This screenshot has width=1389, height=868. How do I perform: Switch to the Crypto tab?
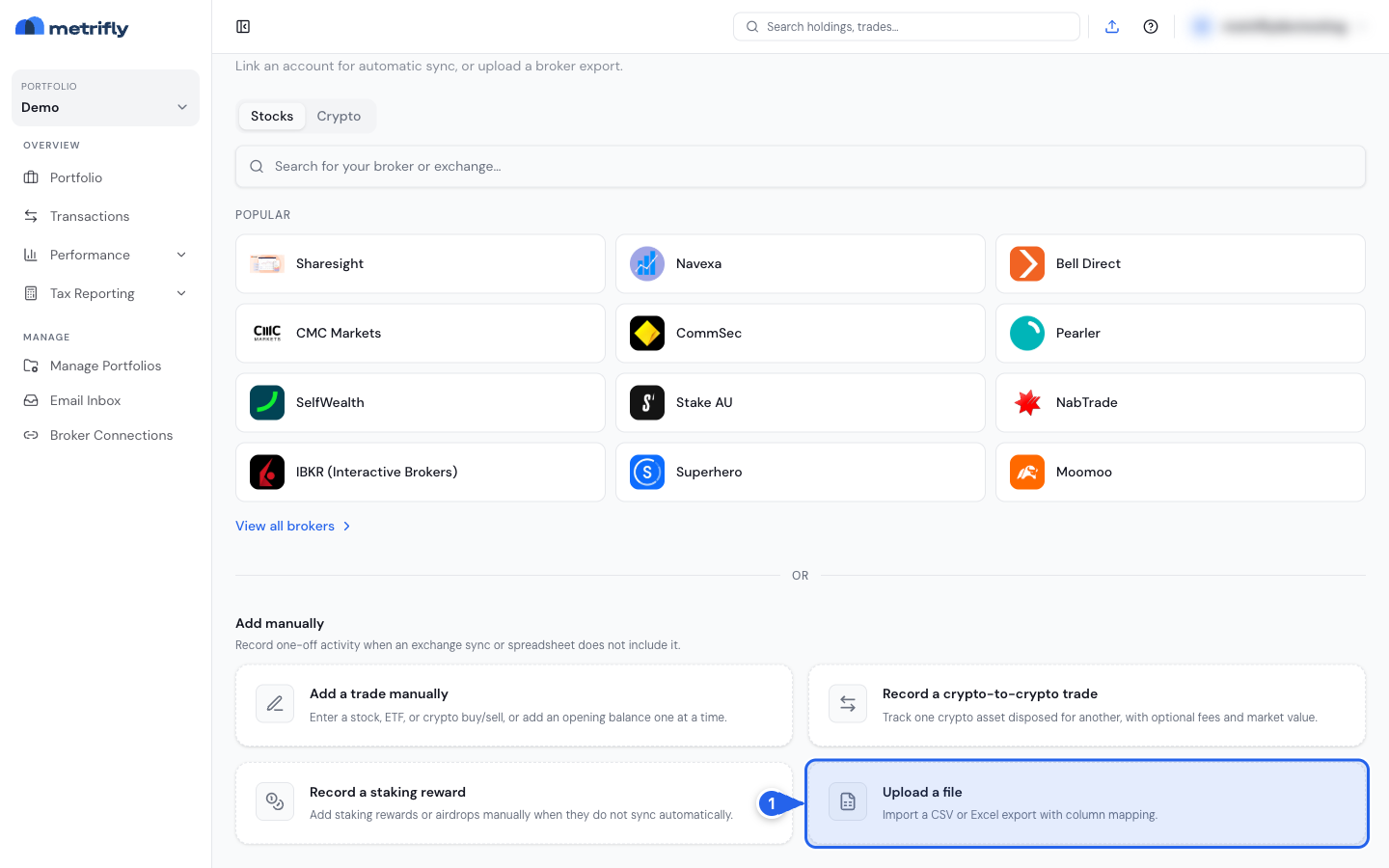click(x=339, y=116)
